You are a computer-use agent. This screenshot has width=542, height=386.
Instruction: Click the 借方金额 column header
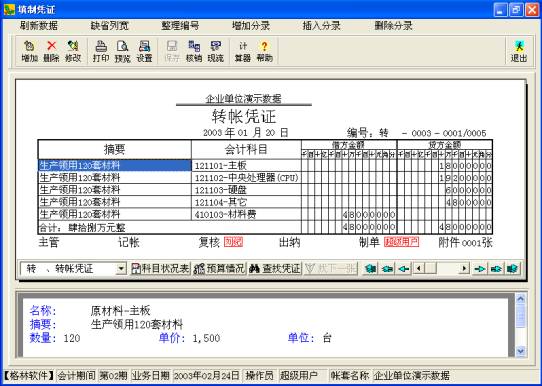tap(348, 144)
